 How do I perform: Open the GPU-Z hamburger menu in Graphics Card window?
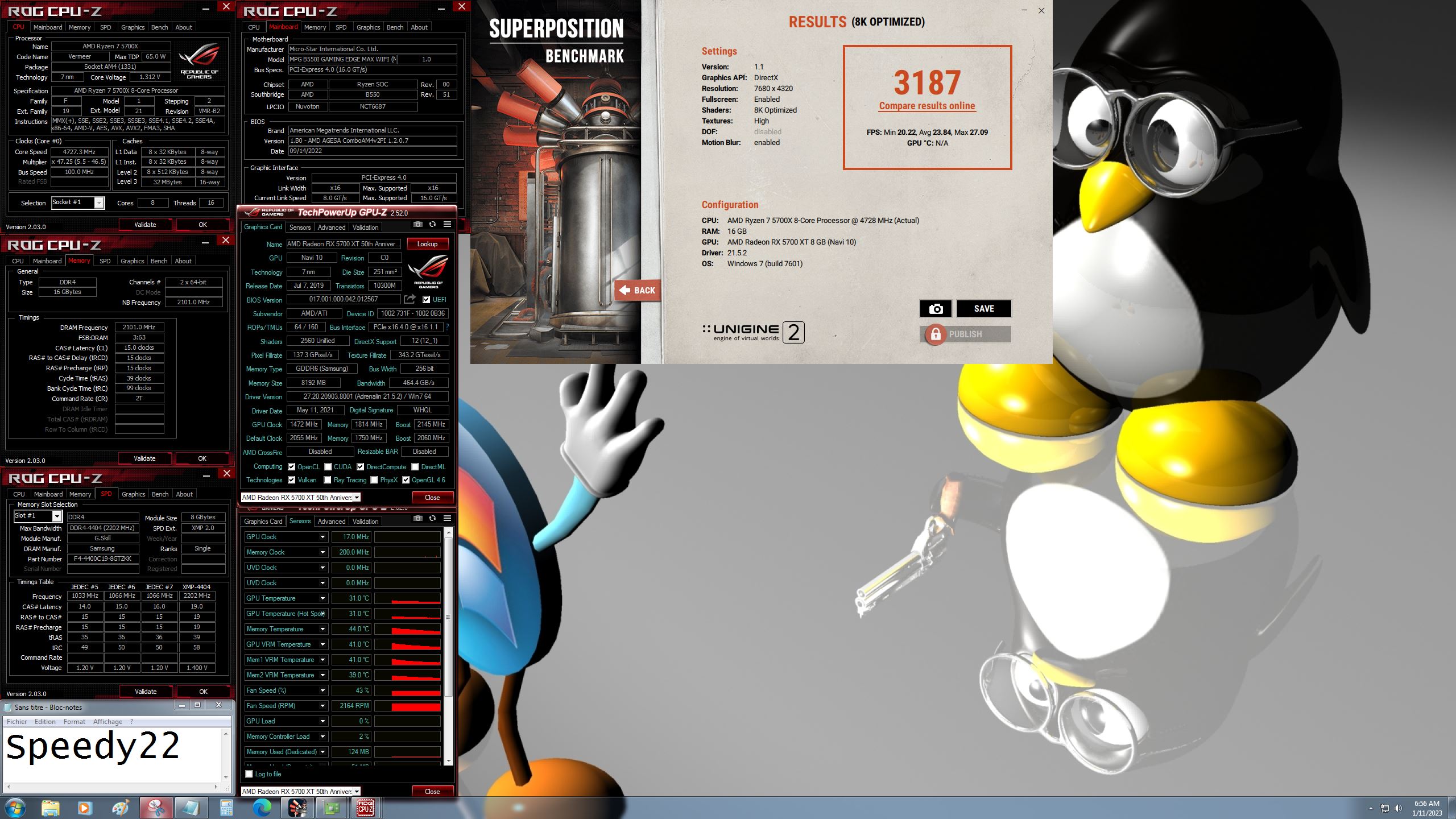447,224
